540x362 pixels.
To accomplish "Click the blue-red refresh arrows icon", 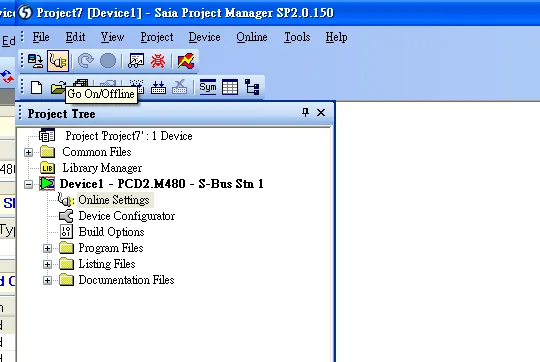I will click(7, 76).
